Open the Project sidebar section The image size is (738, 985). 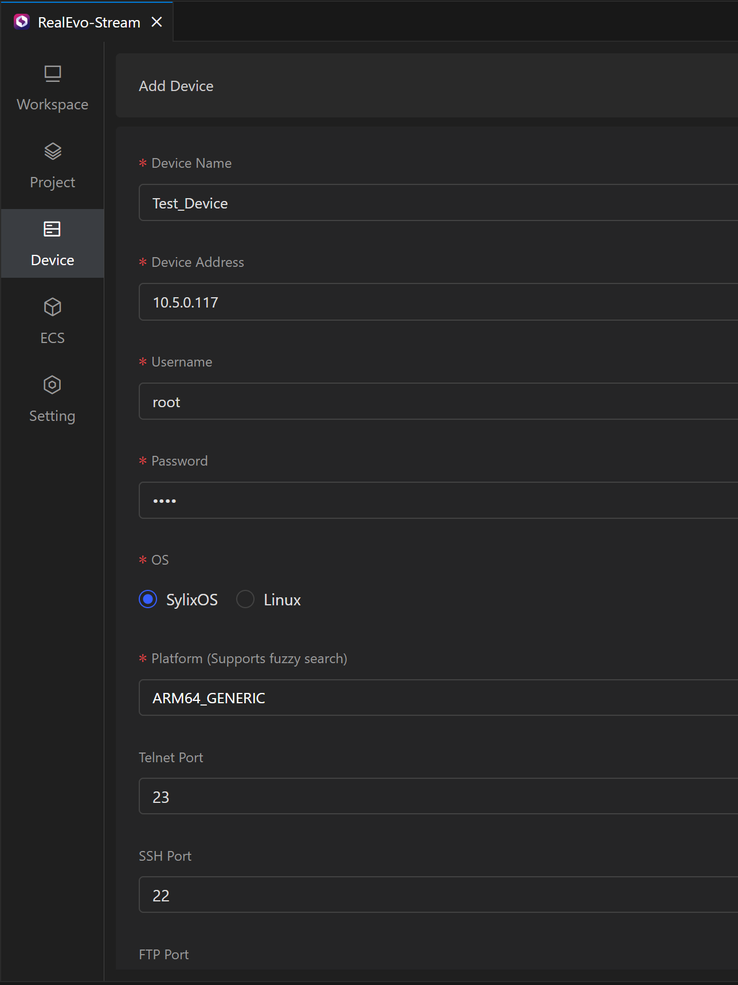[x=52, y=167]
